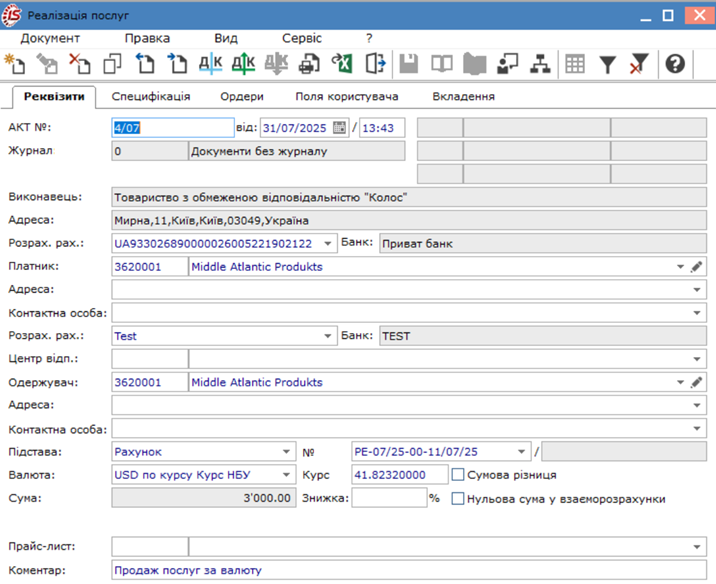This screenshot has height=584, width=716.
Task: Click the pencil icon in the Платник row
Action: [x=696, y=267]
